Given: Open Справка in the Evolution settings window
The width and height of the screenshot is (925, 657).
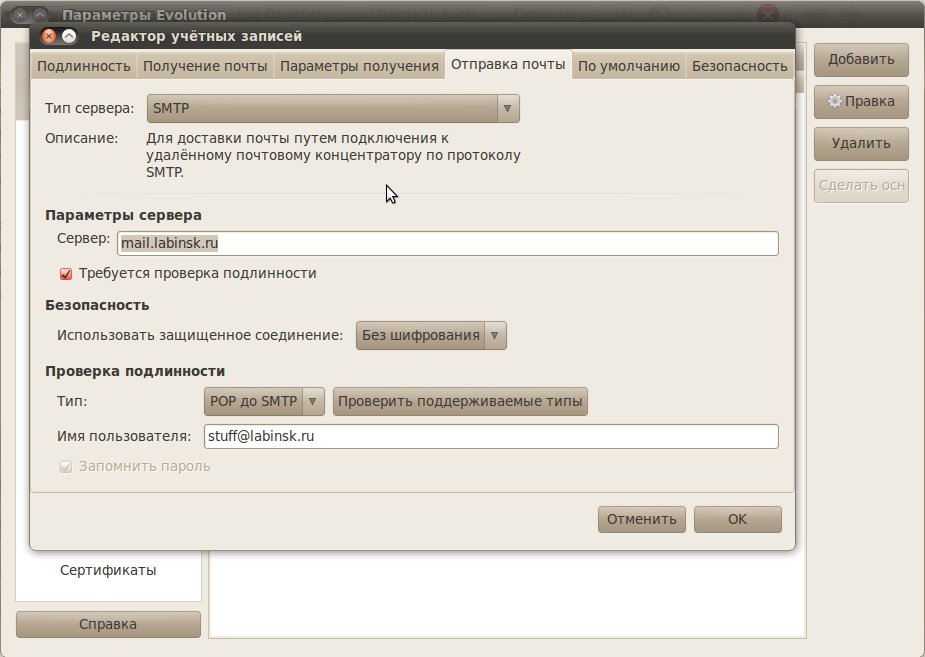Looking at the screenshot, I should point(108,624).
